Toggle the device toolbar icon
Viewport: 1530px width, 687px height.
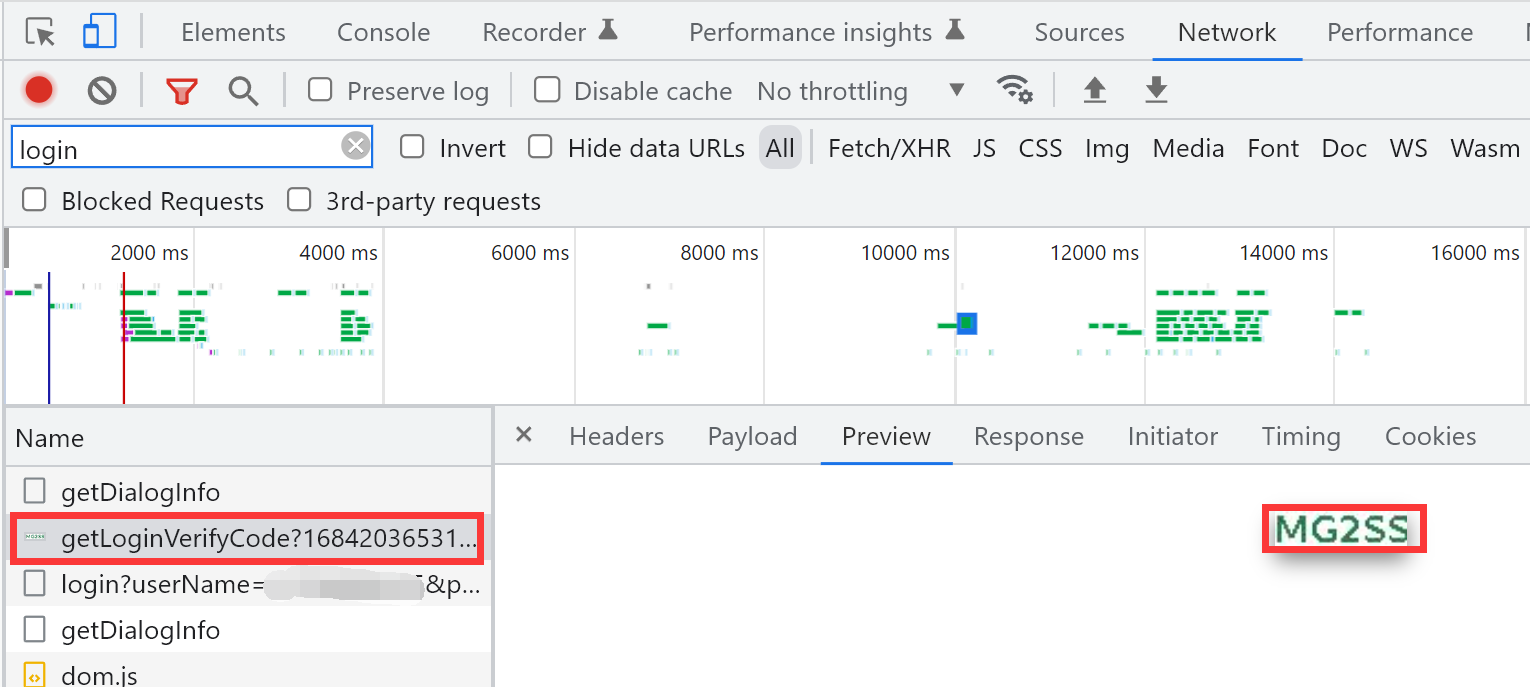pyautogui.click(x=99, y=33)
